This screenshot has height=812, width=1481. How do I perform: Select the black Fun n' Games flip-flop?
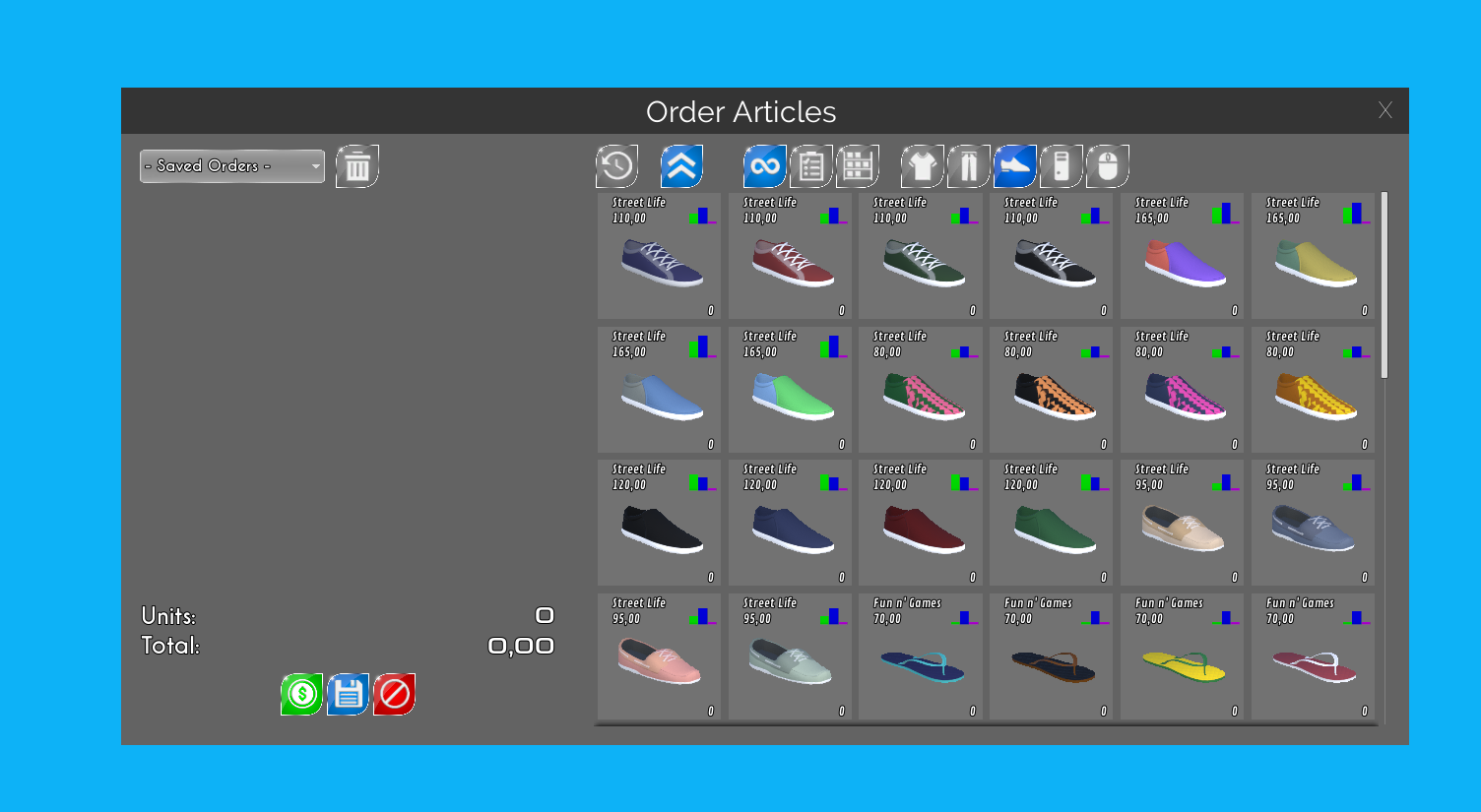tap(1052, 656)
